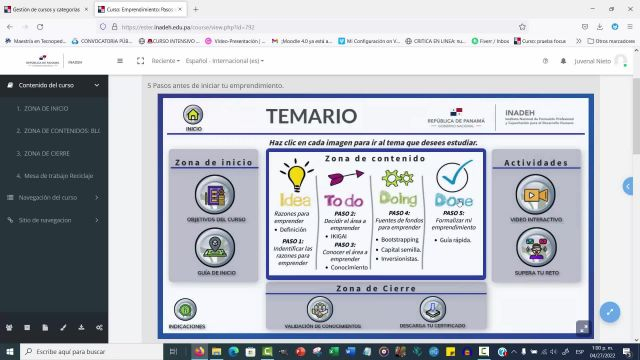
Task: Go to 2. ZONA DE CONTENIDOS
Action: (x=58, y=131)
